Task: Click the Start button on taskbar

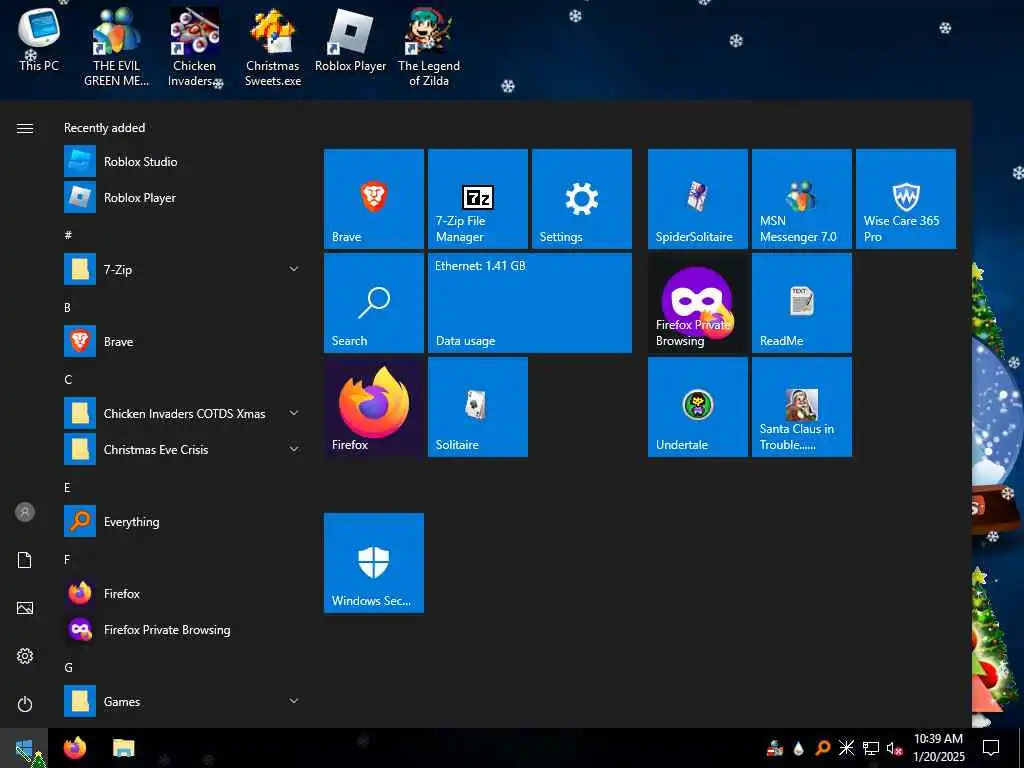Action: click(24, 748)
